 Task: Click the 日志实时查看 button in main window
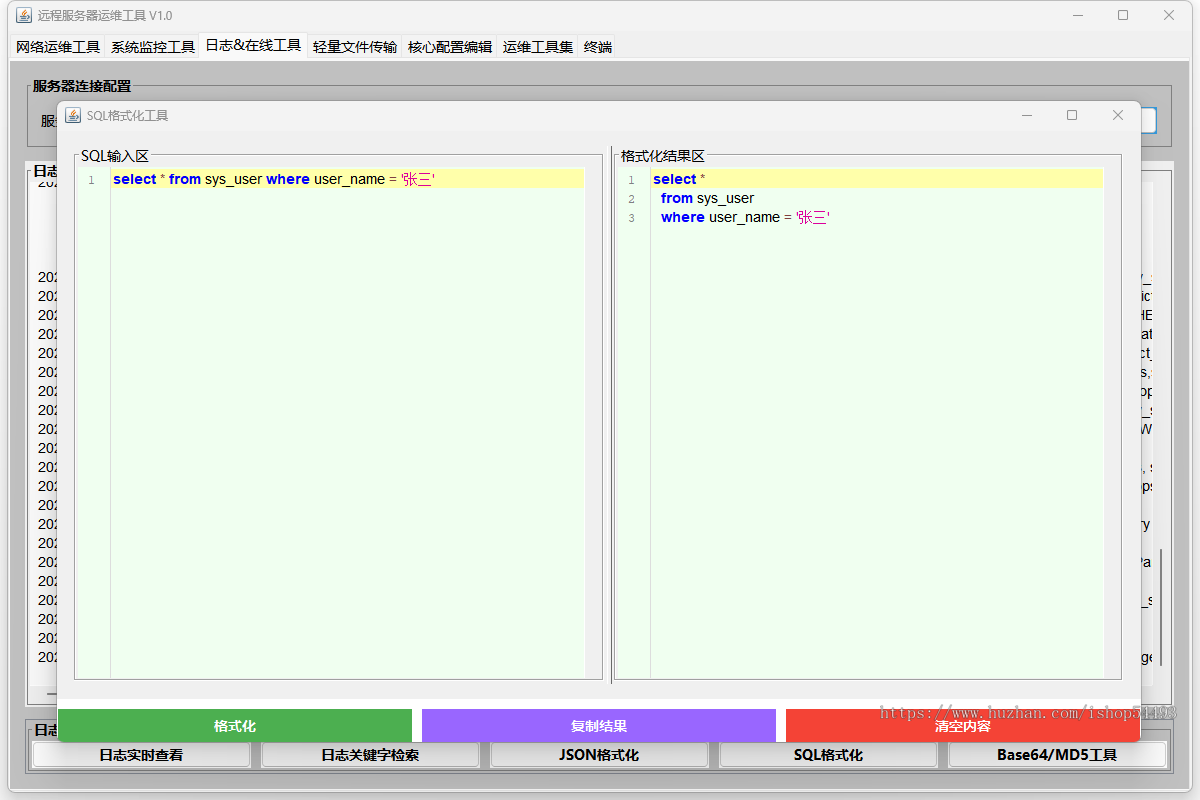point(141,755)
